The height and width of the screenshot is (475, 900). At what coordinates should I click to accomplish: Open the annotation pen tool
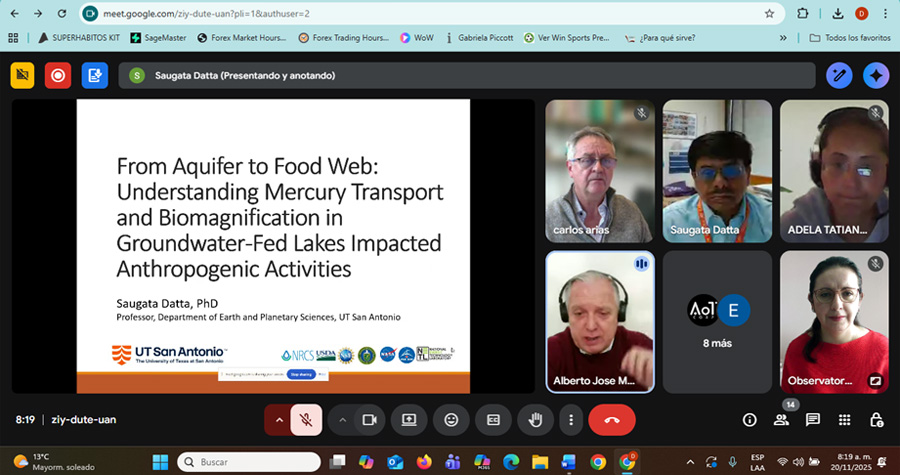[x=839, y=76]
